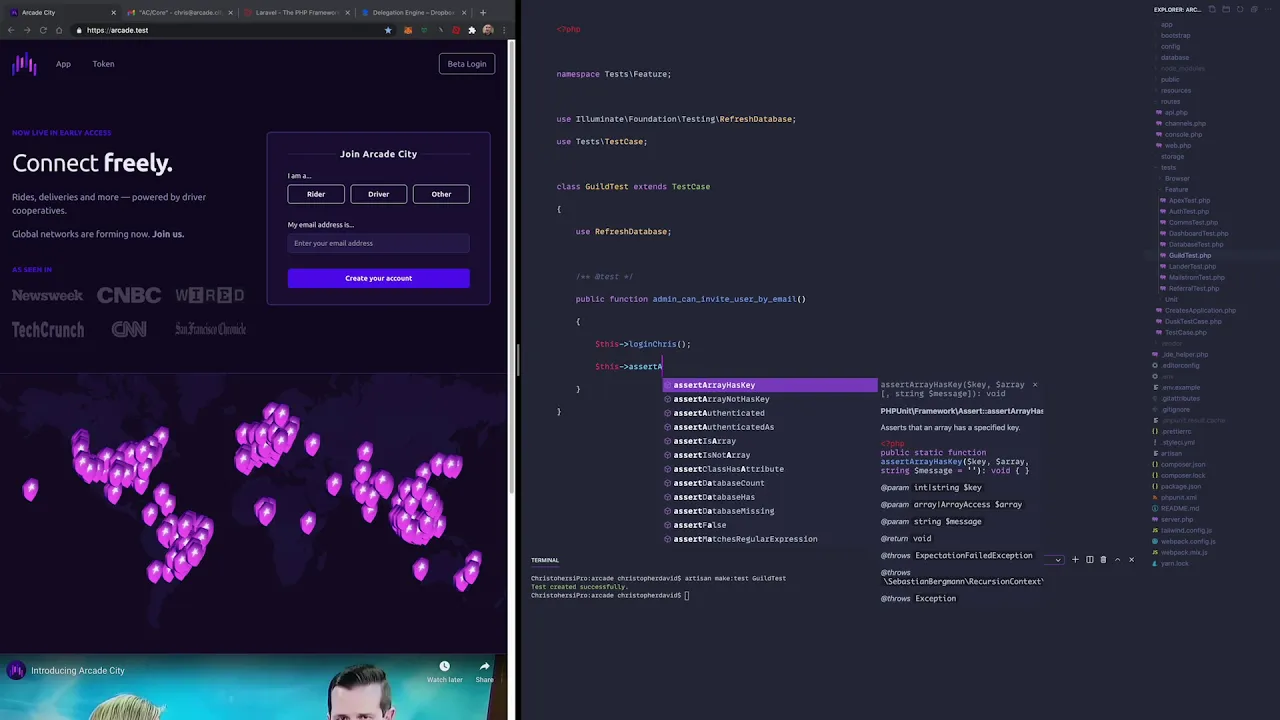Open web.php in routes folder
Screen dimensions: 1280x720
[x=1177, y=145]
